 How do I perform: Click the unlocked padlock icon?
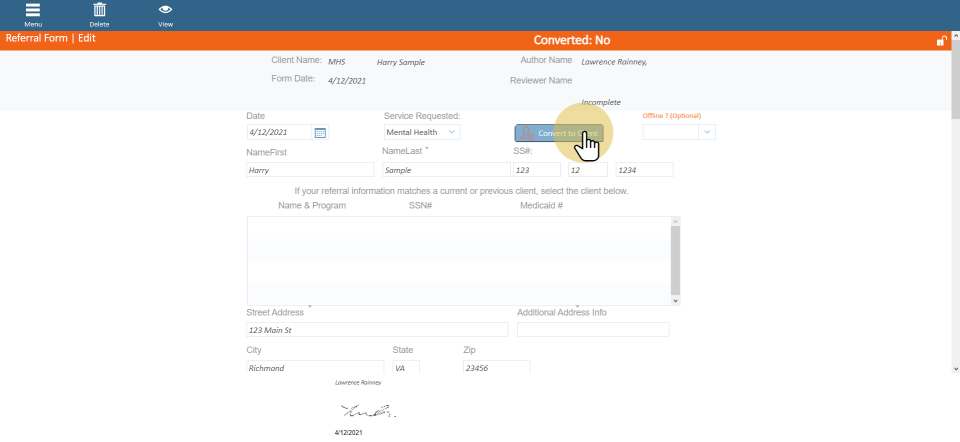pos(941,41)
